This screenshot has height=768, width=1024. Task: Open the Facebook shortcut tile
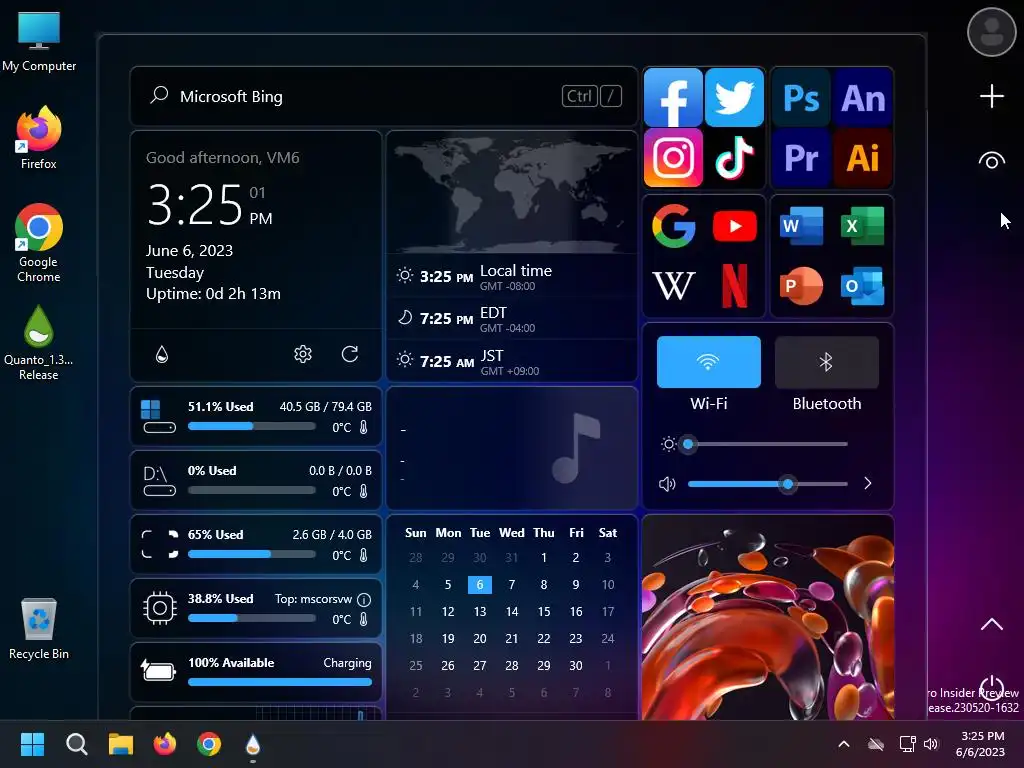point(673,97)
